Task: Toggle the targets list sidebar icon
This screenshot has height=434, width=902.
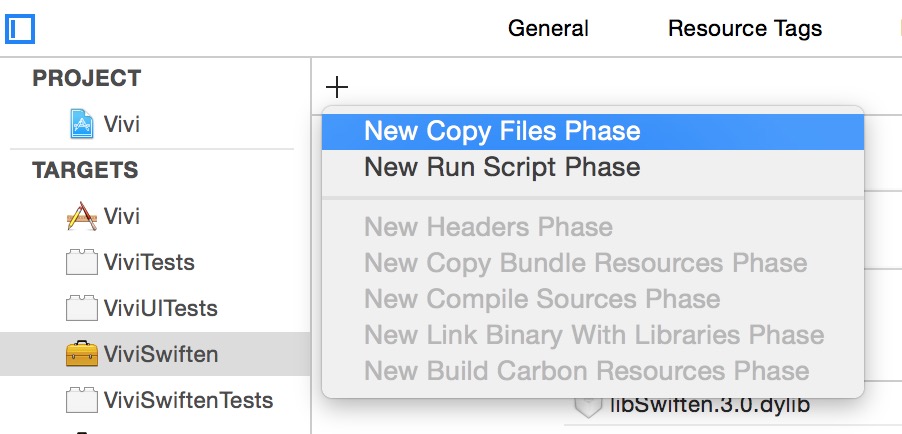Action: (x=20, y=28)
